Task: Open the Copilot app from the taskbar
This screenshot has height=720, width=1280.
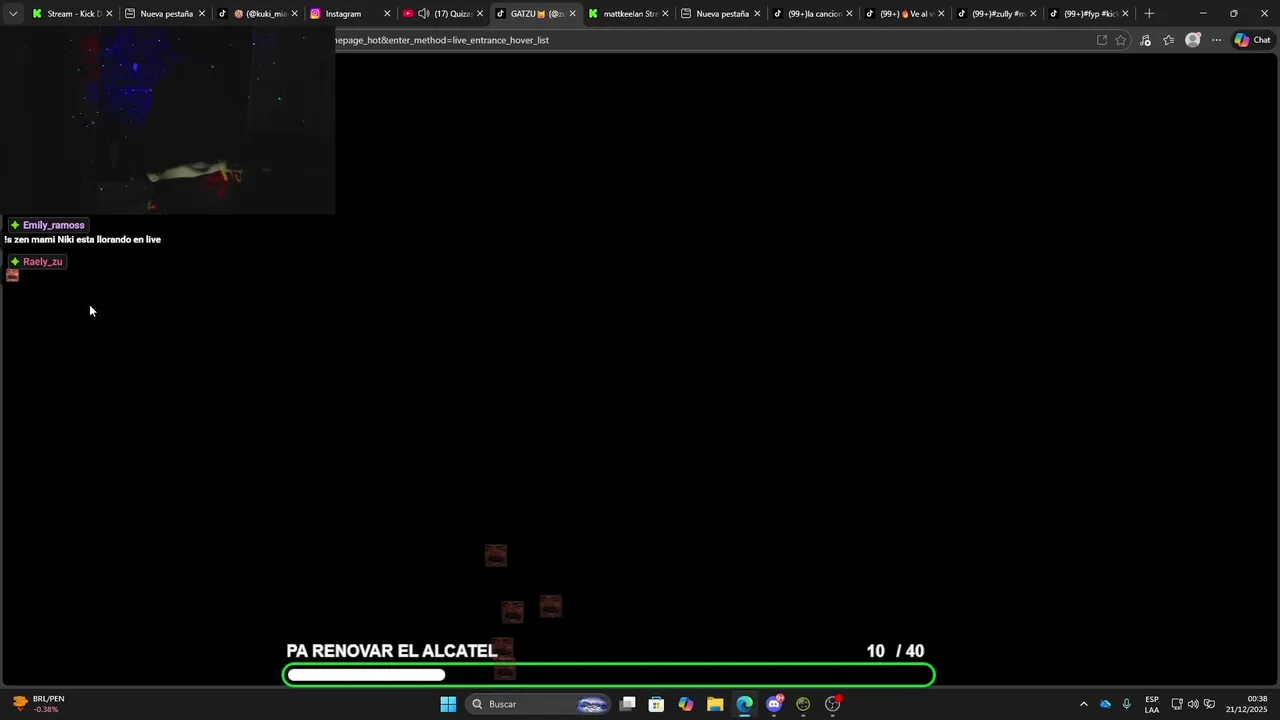Action: [x=686, y=704]
